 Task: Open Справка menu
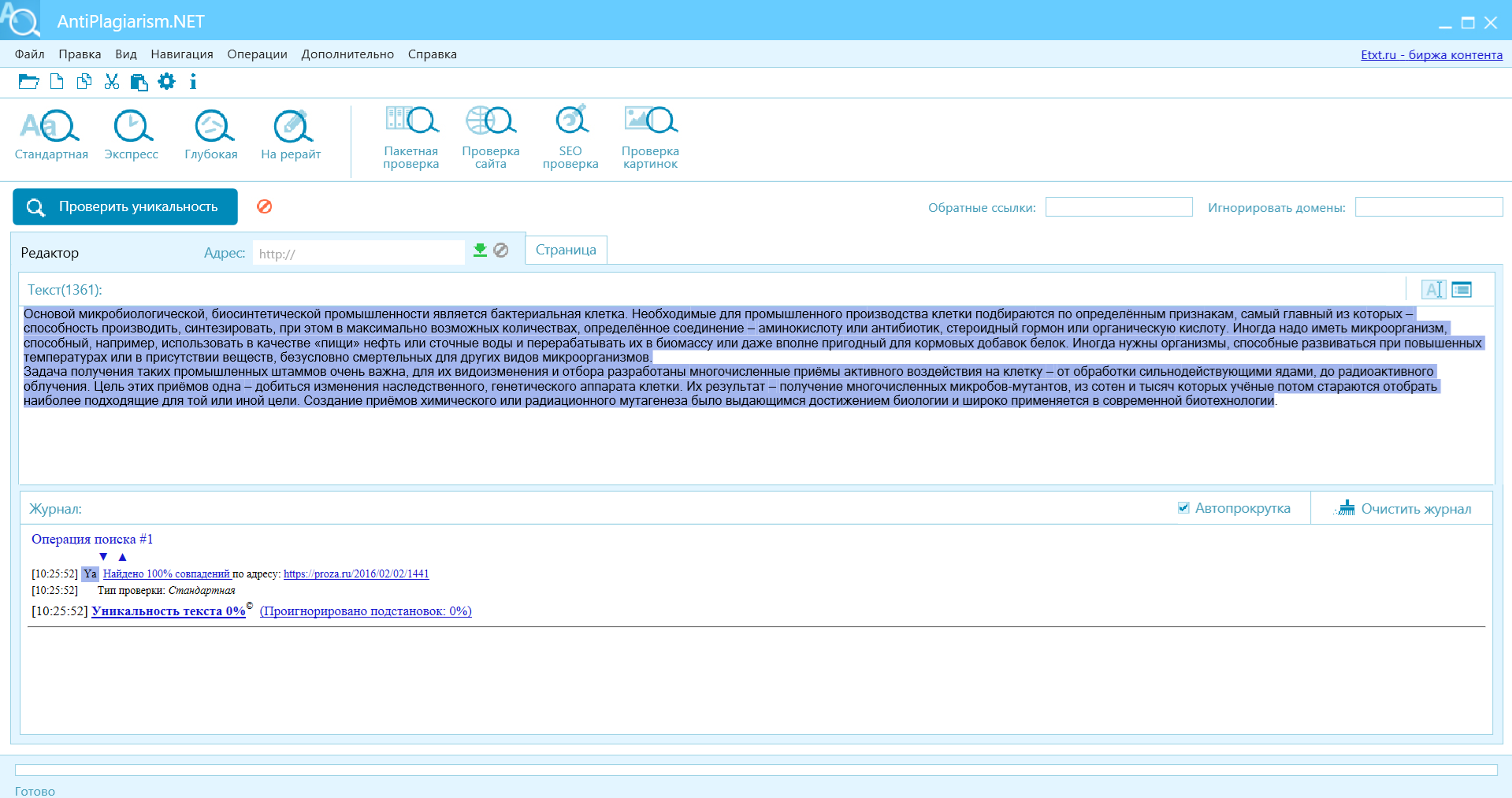(x=433, y=54)
